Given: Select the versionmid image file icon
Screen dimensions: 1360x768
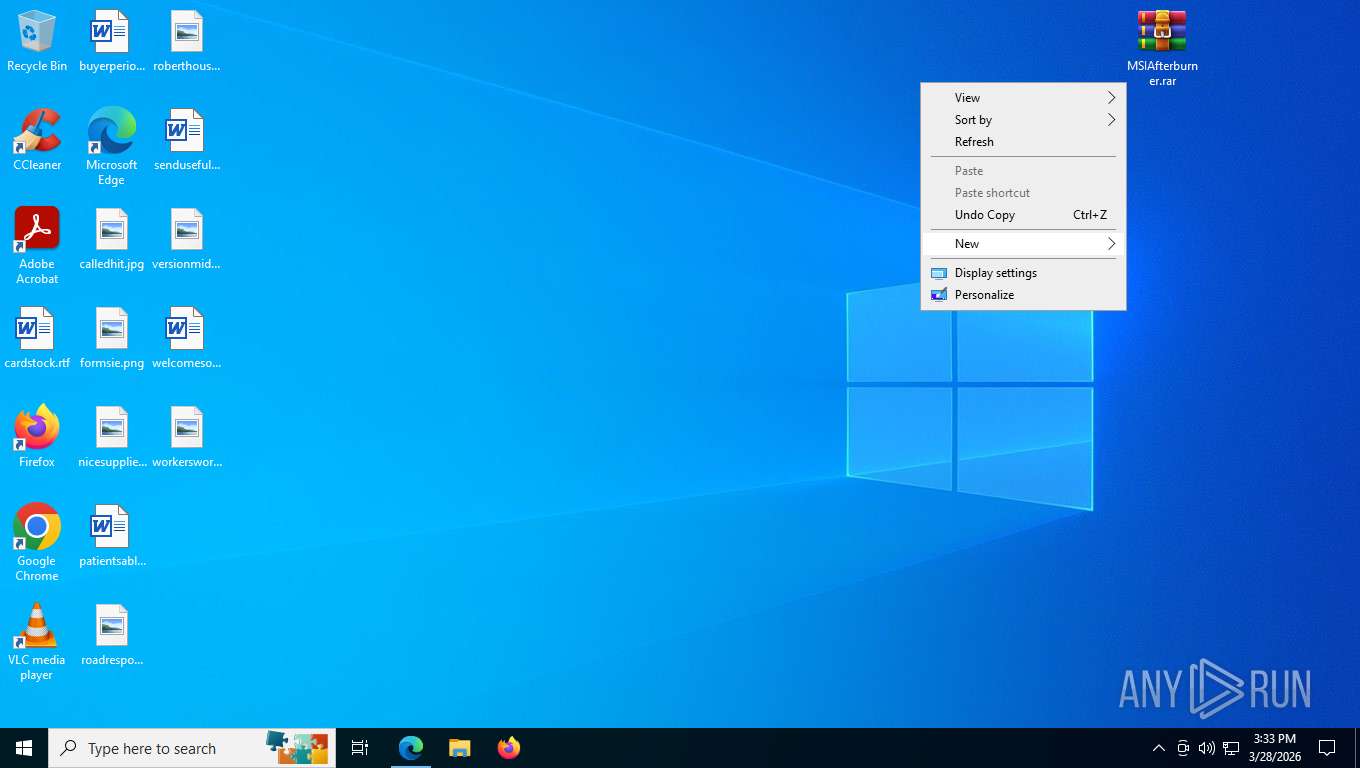Looking at the screenshot, I should pos(186,239).
